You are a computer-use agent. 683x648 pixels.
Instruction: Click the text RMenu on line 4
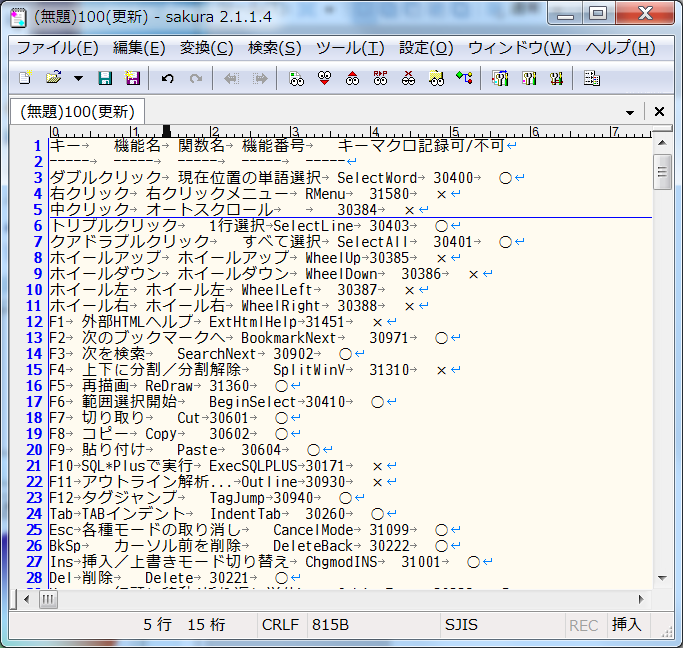(325, 194)
